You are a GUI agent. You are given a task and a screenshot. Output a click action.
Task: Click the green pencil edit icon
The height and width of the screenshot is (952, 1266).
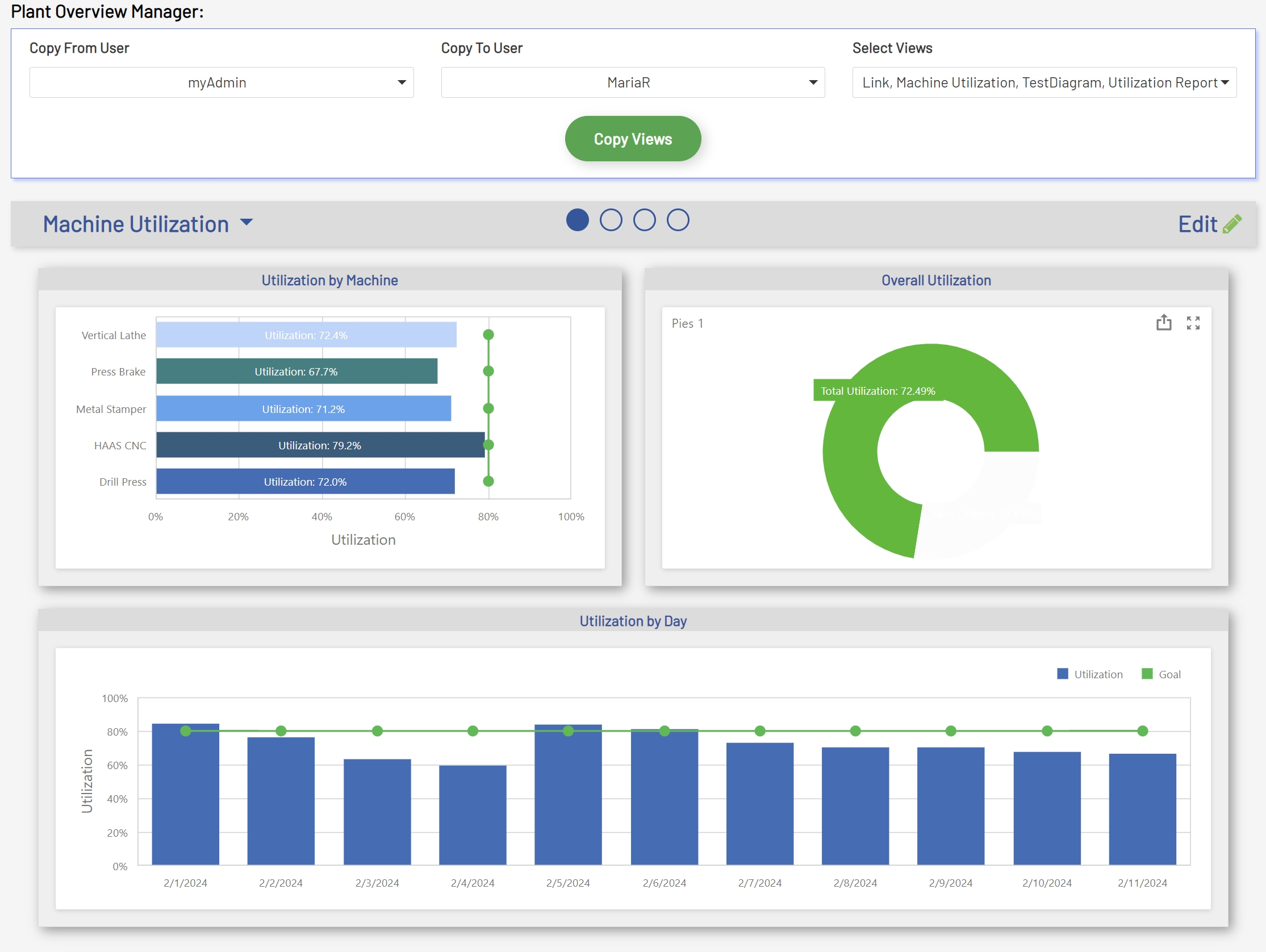point(1232,224)
